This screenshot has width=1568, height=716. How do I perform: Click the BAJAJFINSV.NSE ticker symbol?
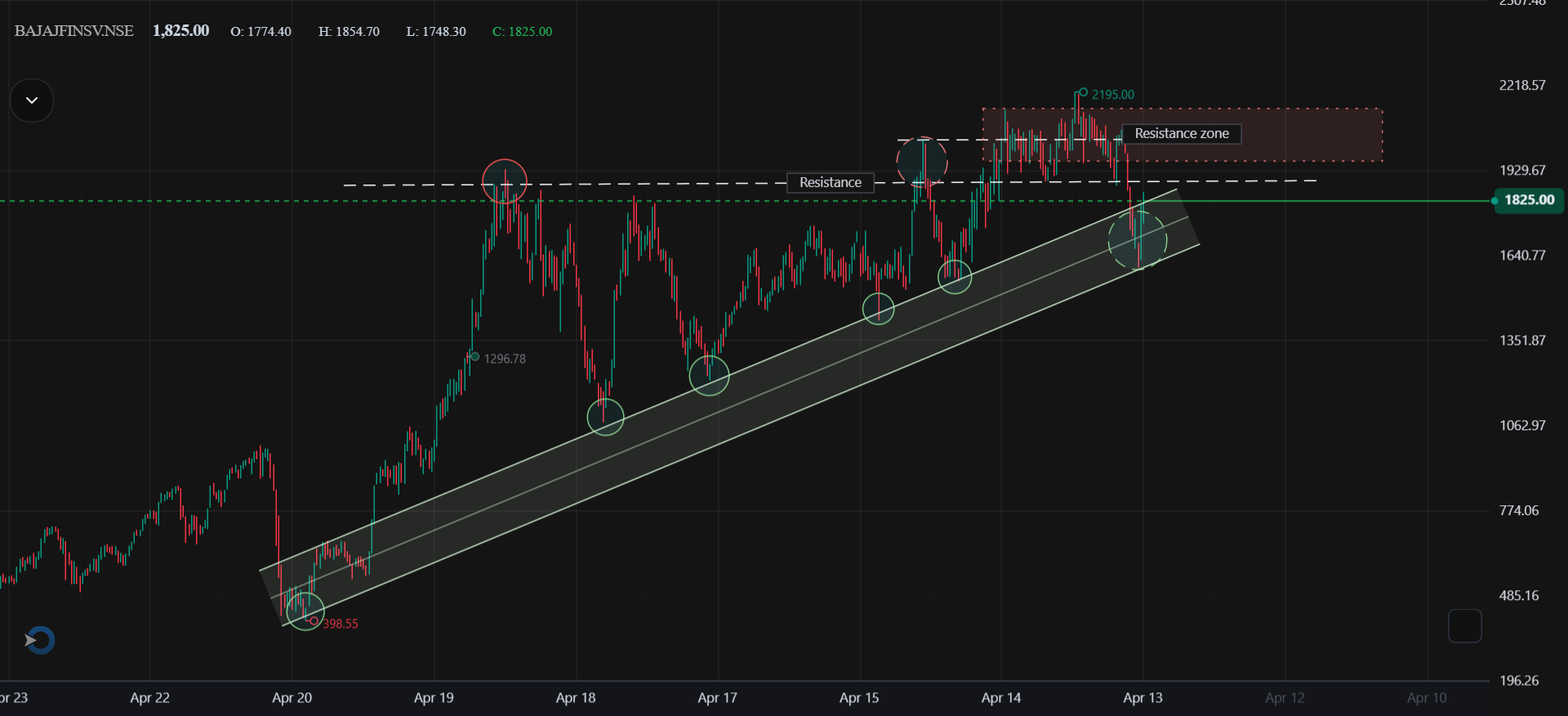pos(74,31)
